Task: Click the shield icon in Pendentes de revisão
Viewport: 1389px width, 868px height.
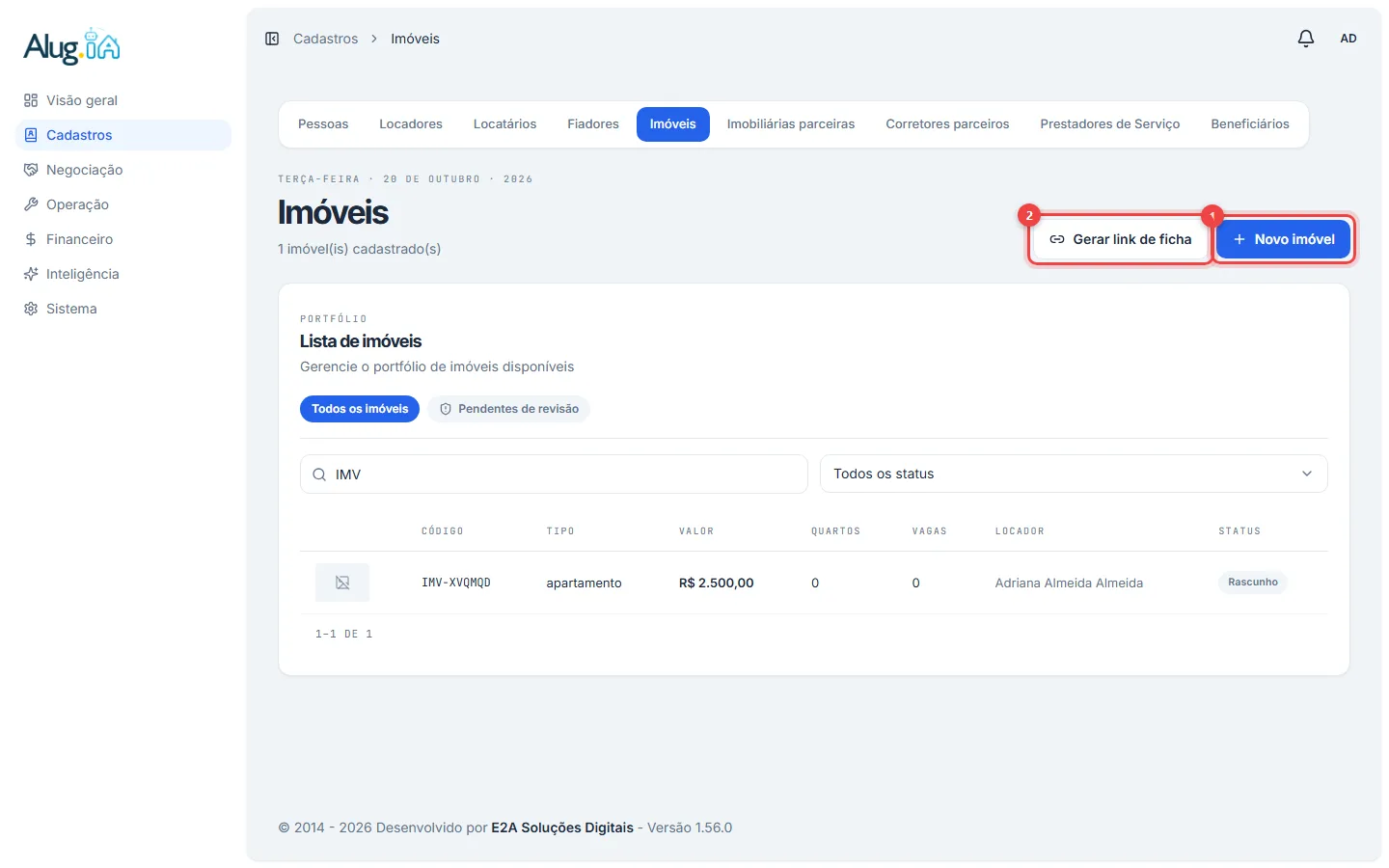Action: point(446,409)
